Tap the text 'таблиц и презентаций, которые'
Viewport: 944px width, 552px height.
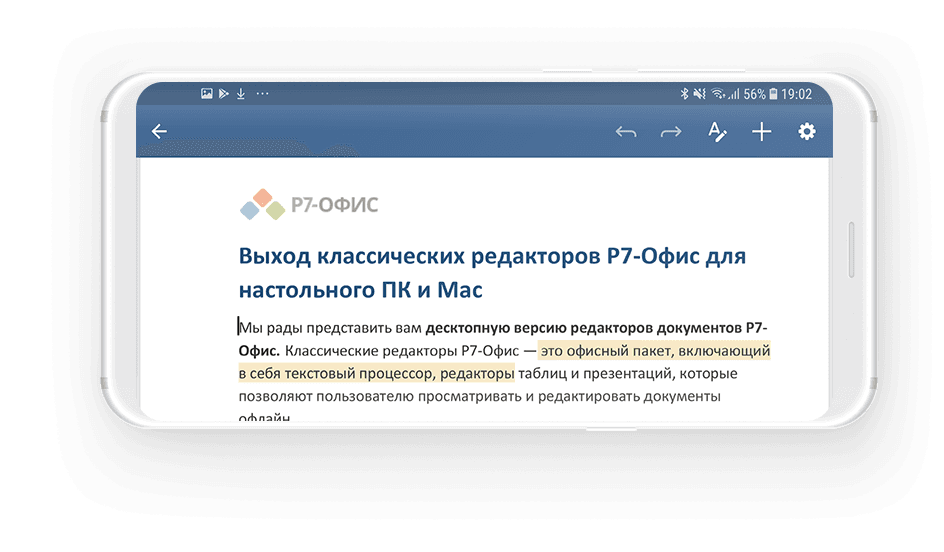628,373
